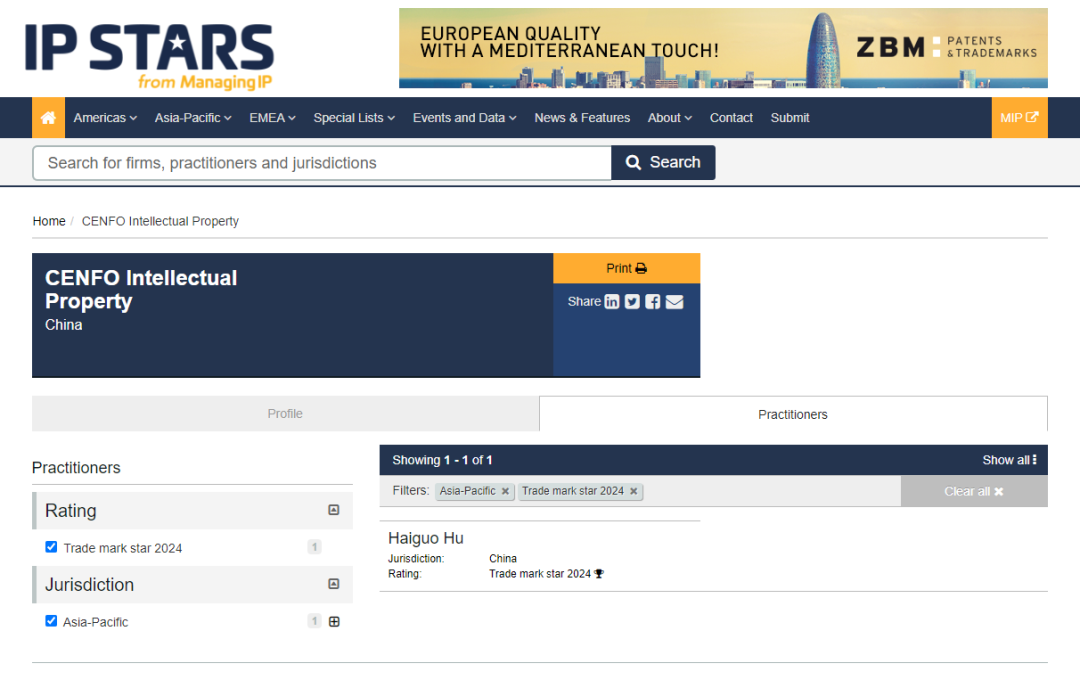Collapse the Rating filter section

334,510
